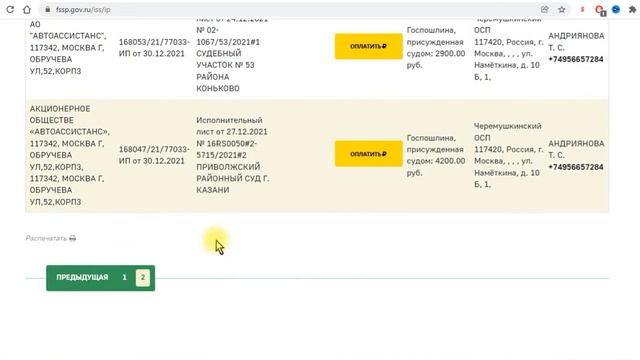The width and height of the screenshot is (640, 360).
Task: Select Госпошлина 4200.00 руб. amount text
Action: click(436, 155)
